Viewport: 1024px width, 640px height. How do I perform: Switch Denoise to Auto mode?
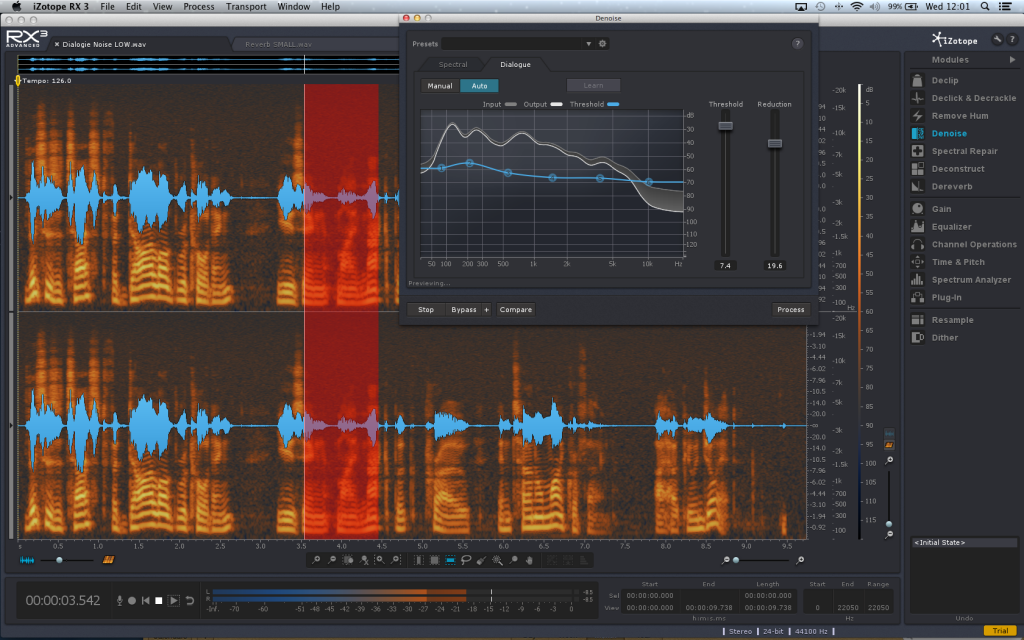click(479, 86)
